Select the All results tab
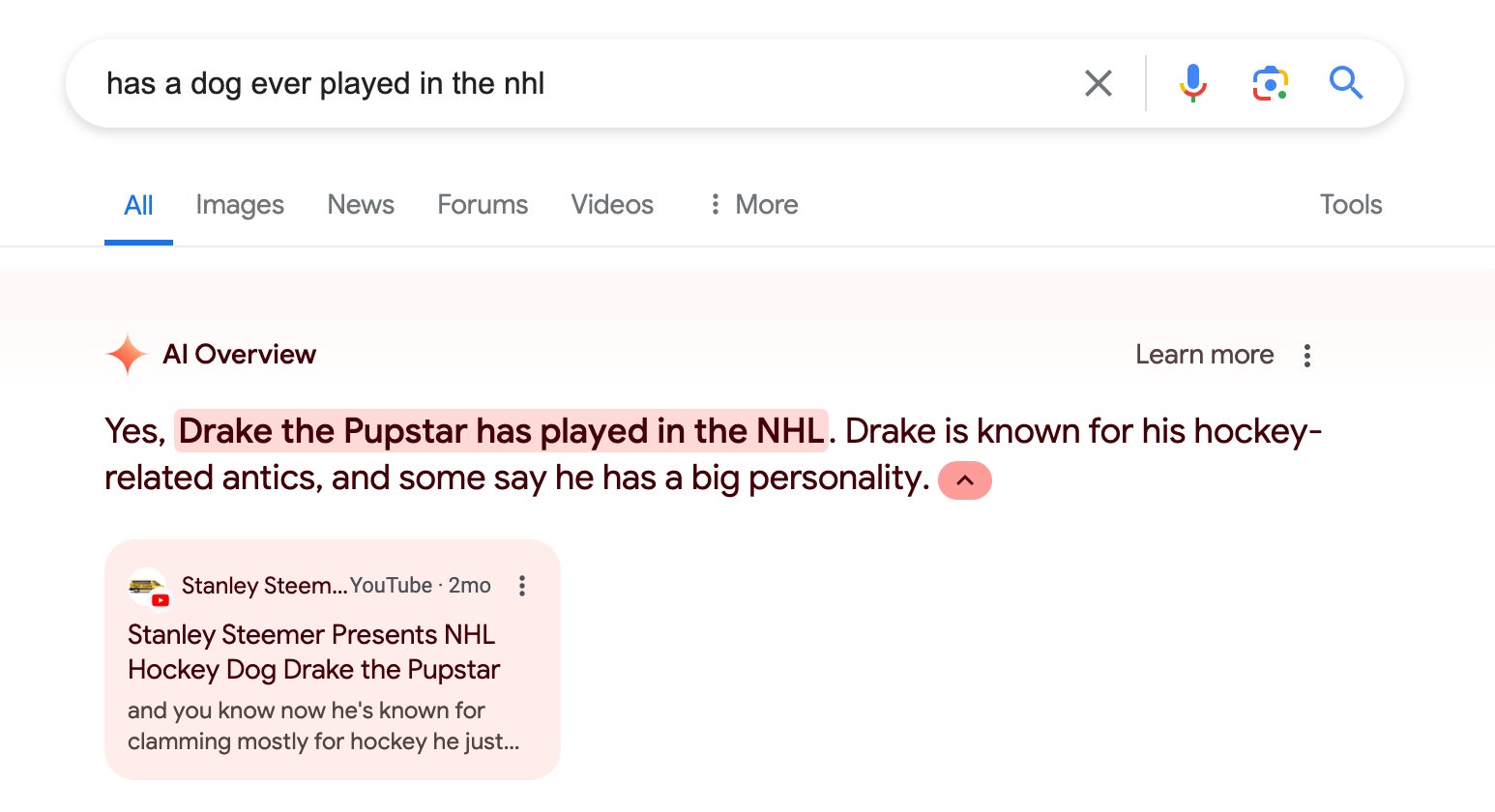Viewport: 1495px width, 812px height. pyautogui.click(x=138, y=204)
